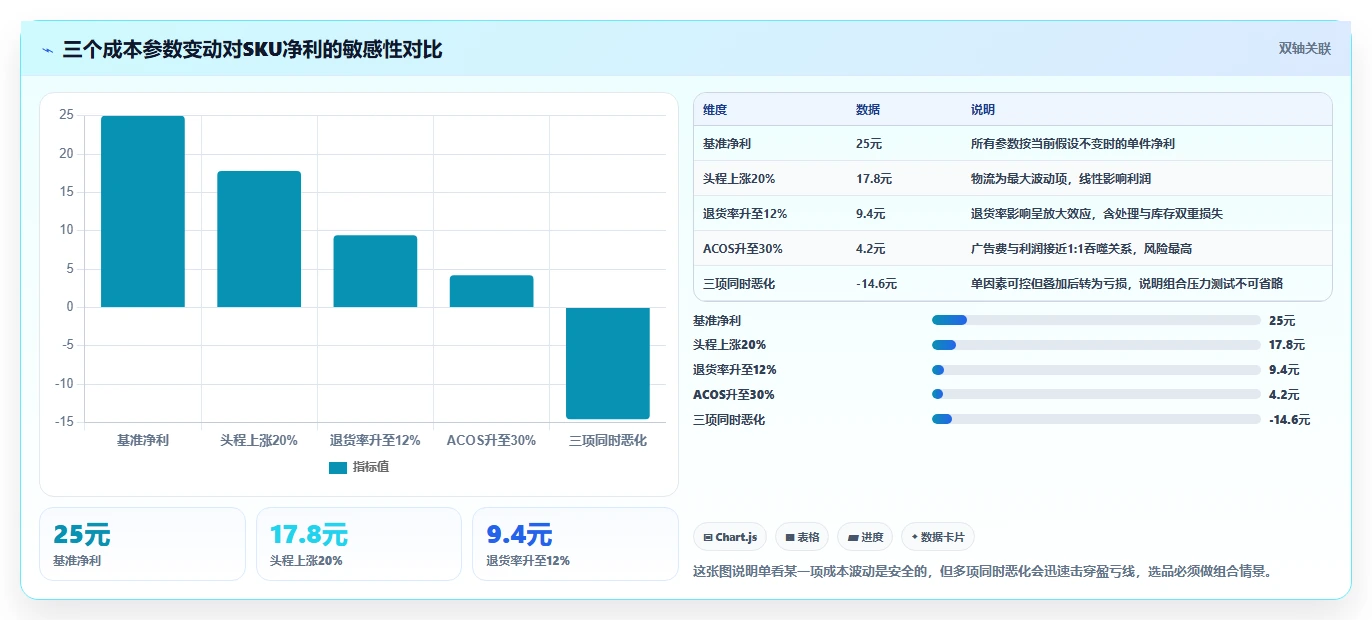Click the 退货率升至12% bar in chart
The width and height of the screenshot is (1372, 620).
(x=375, y=271)
